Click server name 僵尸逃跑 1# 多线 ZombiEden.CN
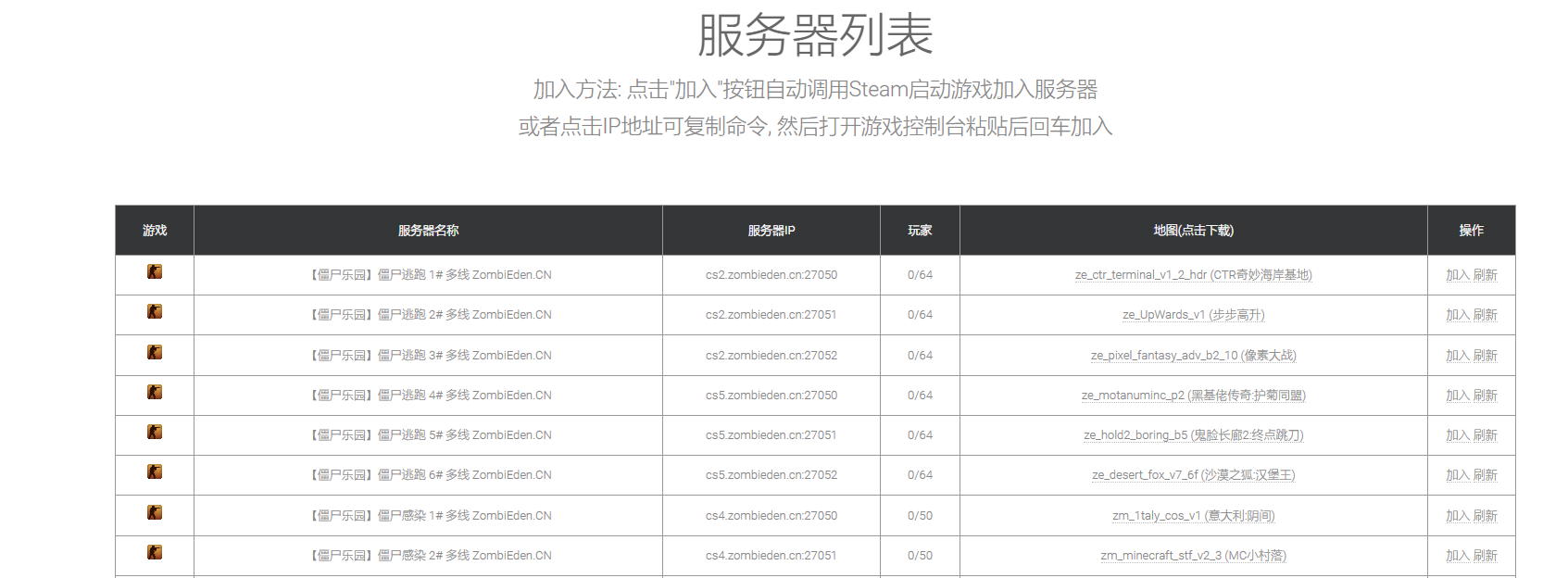This screenshot has width=1568, height=578. coord(429,275)
